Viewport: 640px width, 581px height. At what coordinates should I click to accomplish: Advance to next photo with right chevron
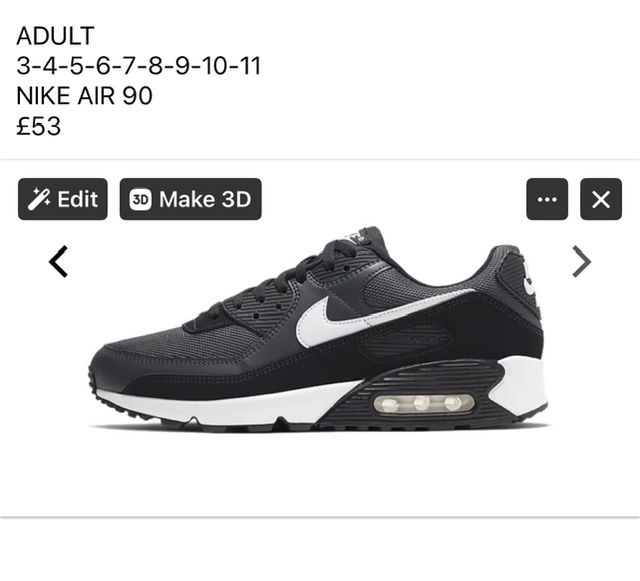pos(582,261)
